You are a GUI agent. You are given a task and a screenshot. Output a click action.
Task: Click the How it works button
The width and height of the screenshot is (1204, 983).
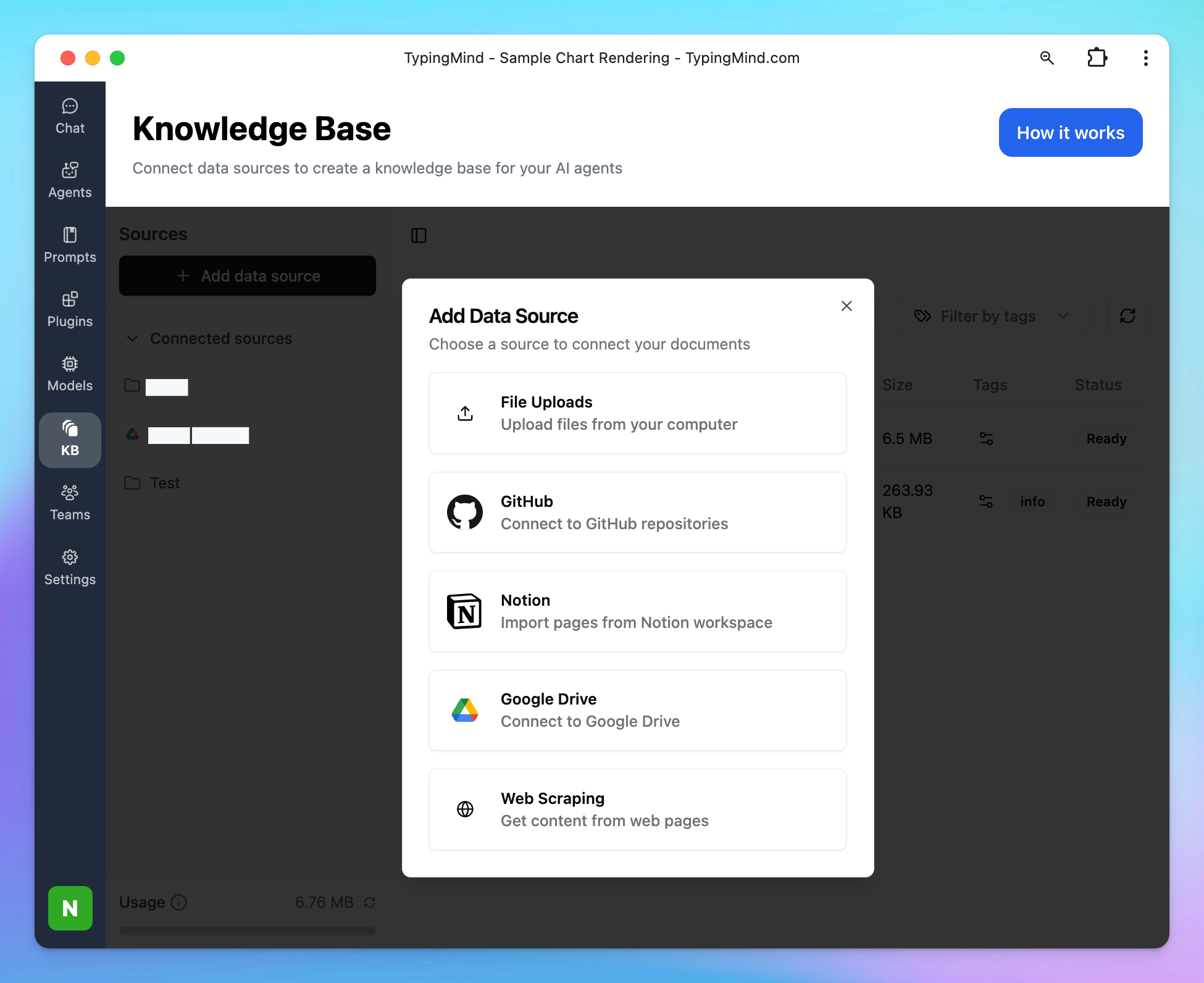1070,133
